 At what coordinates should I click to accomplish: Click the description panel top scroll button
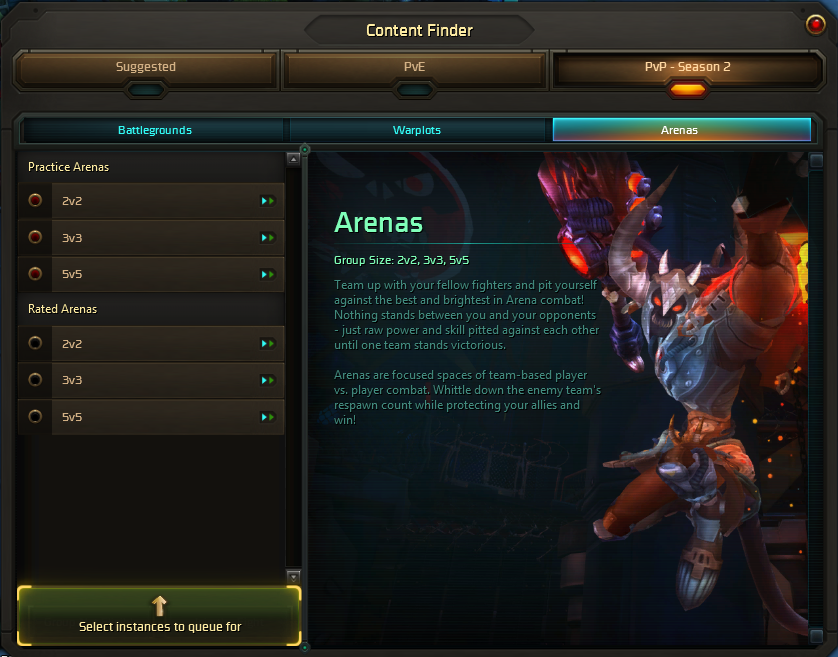point(816,160)
